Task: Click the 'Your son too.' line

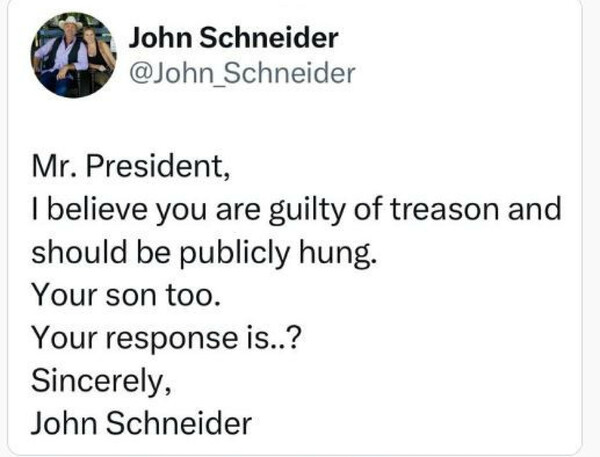Action: [126, 295]
